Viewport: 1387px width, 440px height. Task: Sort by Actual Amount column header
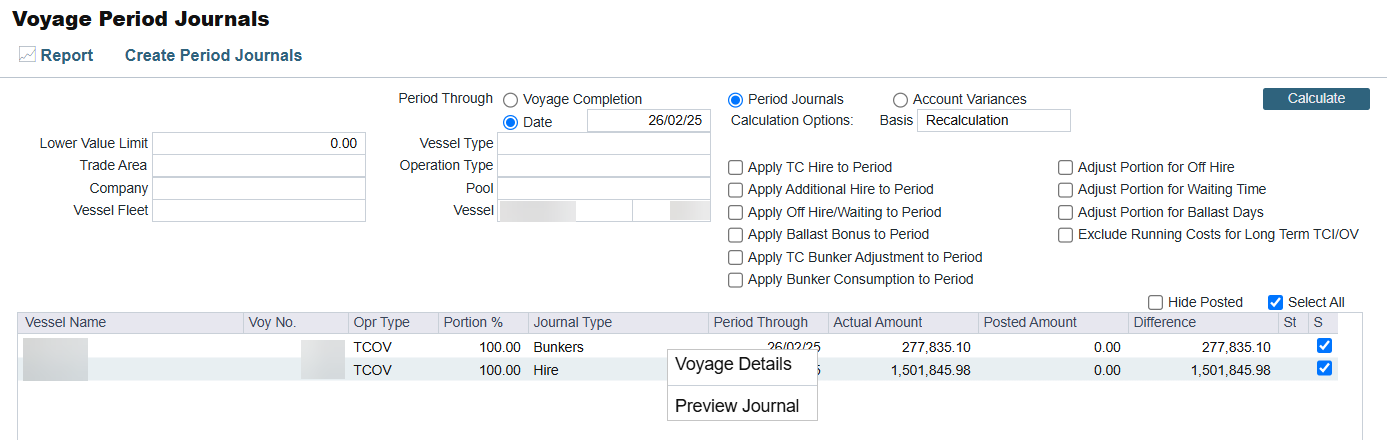click(879, 322)
